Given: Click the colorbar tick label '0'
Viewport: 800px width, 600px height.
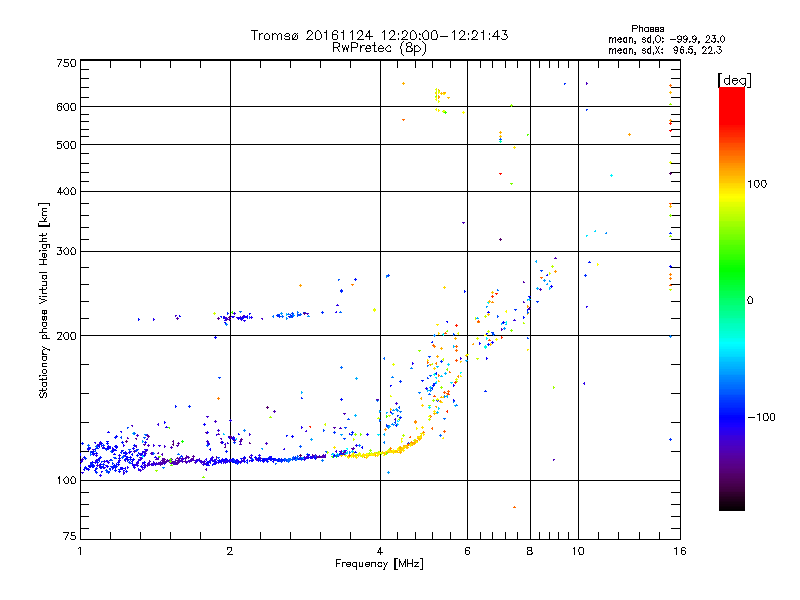Looking at the screenshot, I should (750, 300).
